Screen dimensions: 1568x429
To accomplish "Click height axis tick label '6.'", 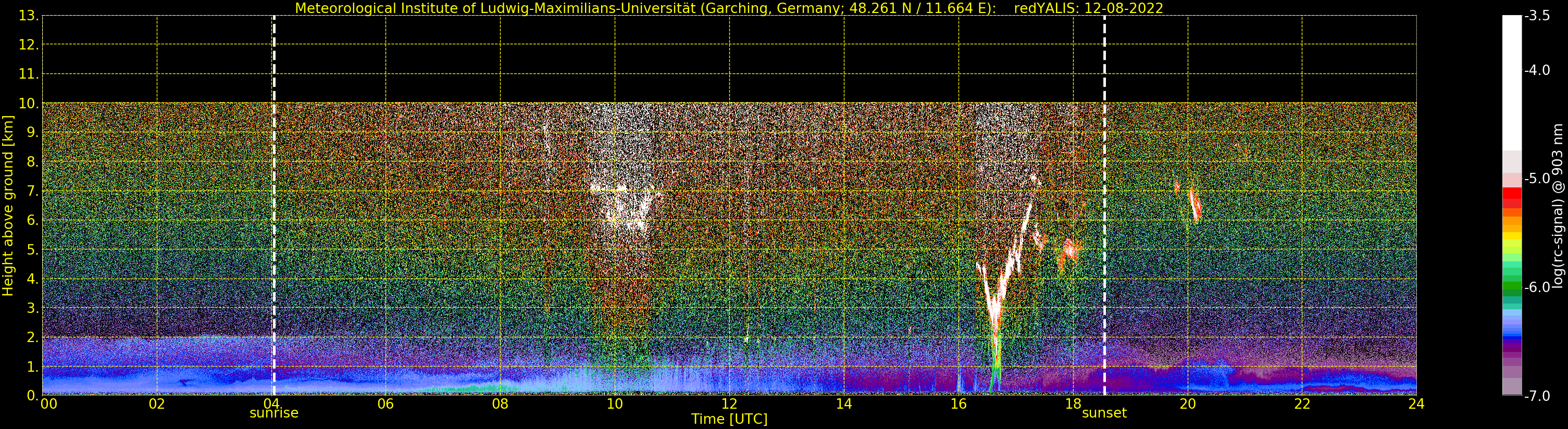I will [x=32, y=220].
